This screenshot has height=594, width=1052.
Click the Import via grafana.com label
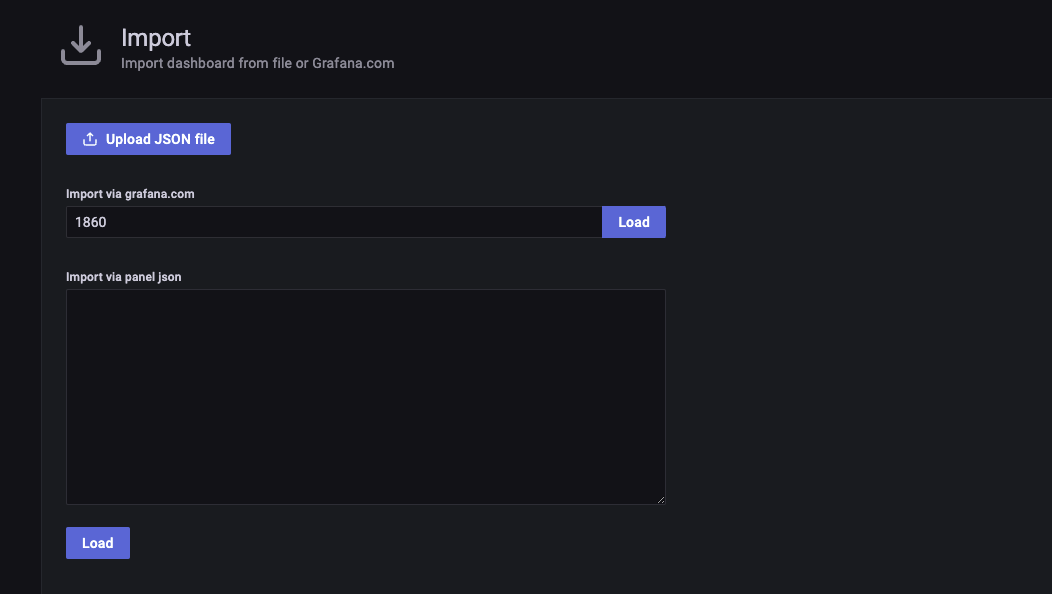click(x=130, y=193)
